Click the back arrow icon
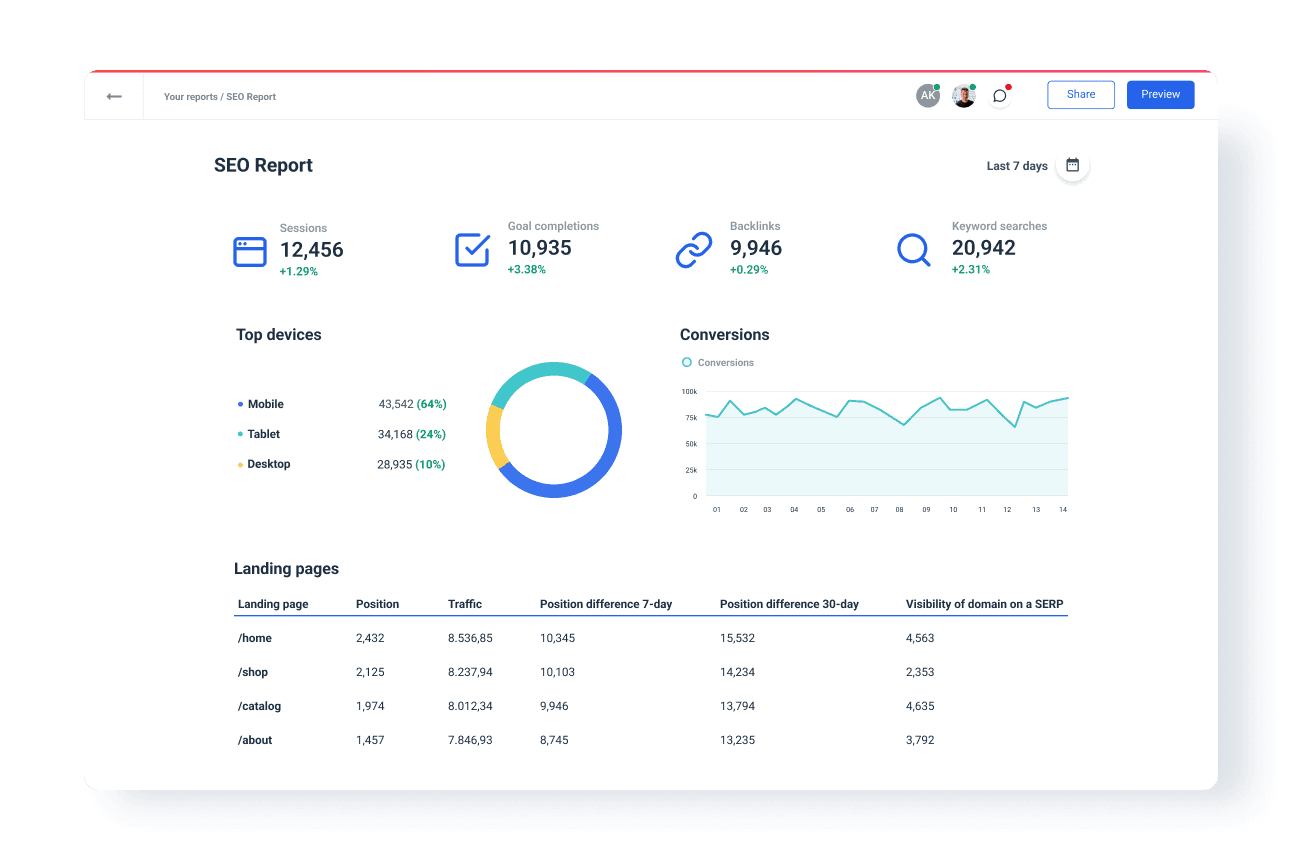The image size is (1300, 860). coord(114,97)
